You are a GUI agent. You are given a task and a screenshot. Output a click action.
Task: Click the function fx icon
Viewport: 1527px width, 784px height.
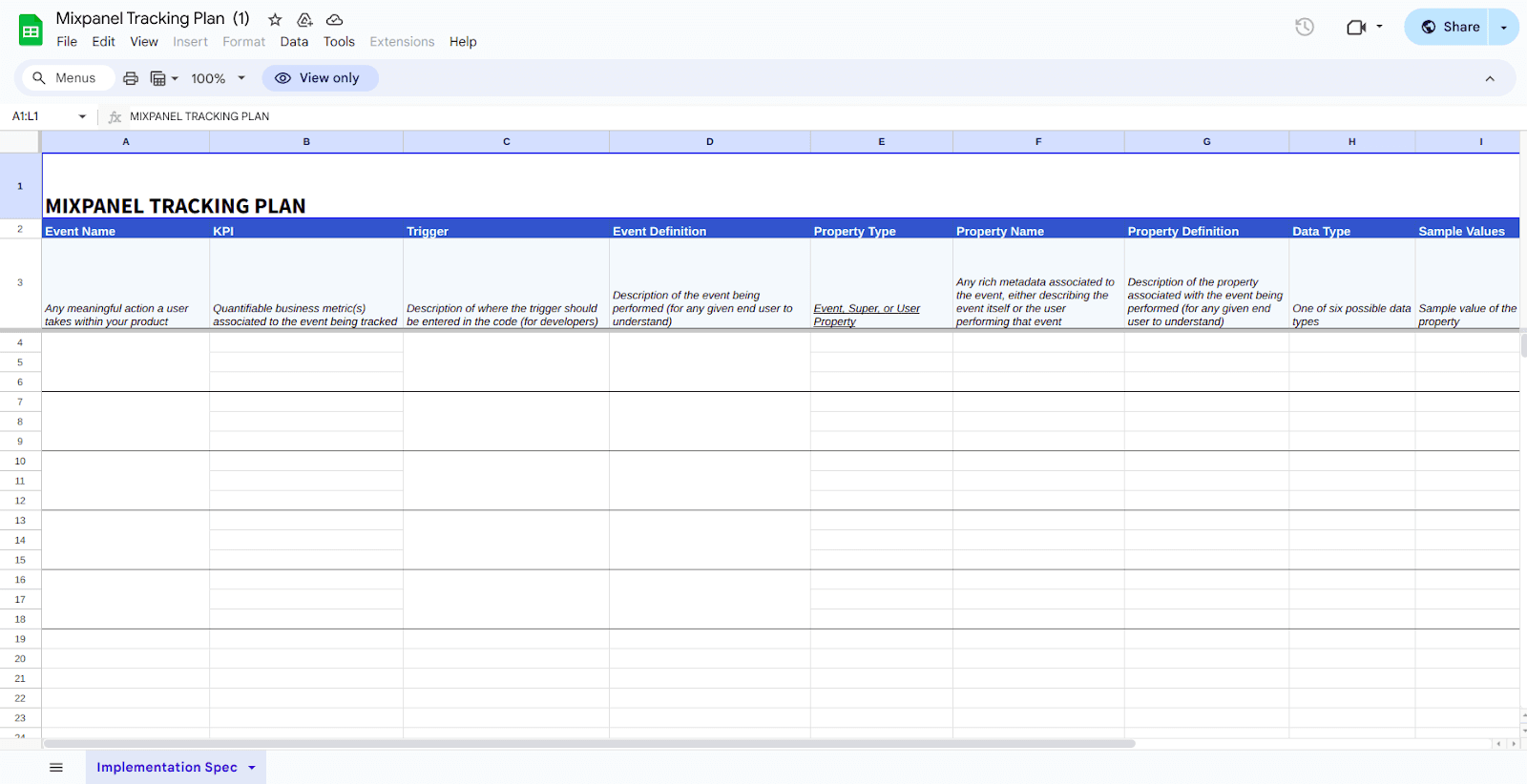tap(115, 116)
